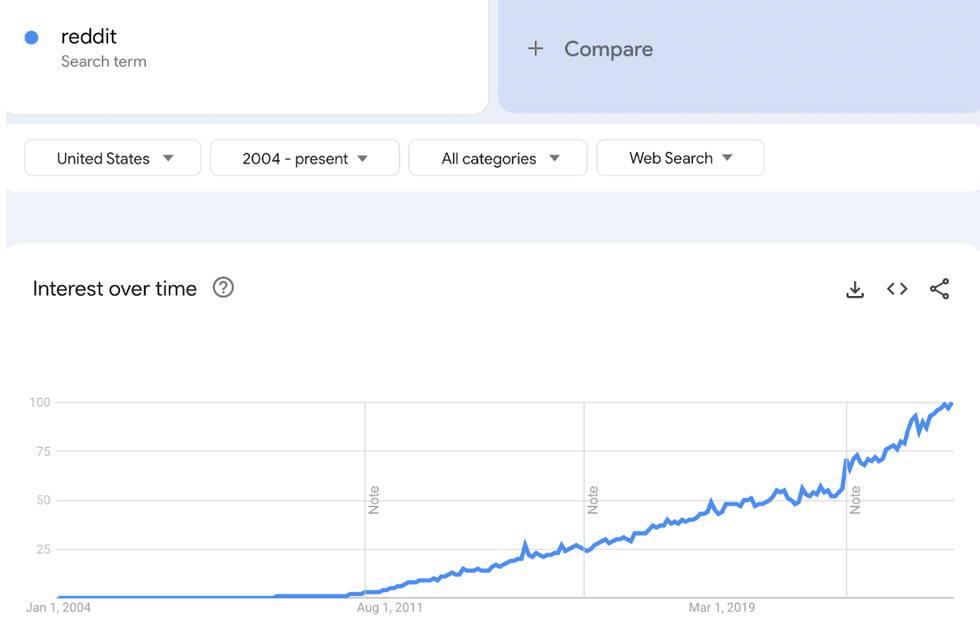Click the Interest over time heading
Screen dimensions: 980x633
[x=116, y=288]
